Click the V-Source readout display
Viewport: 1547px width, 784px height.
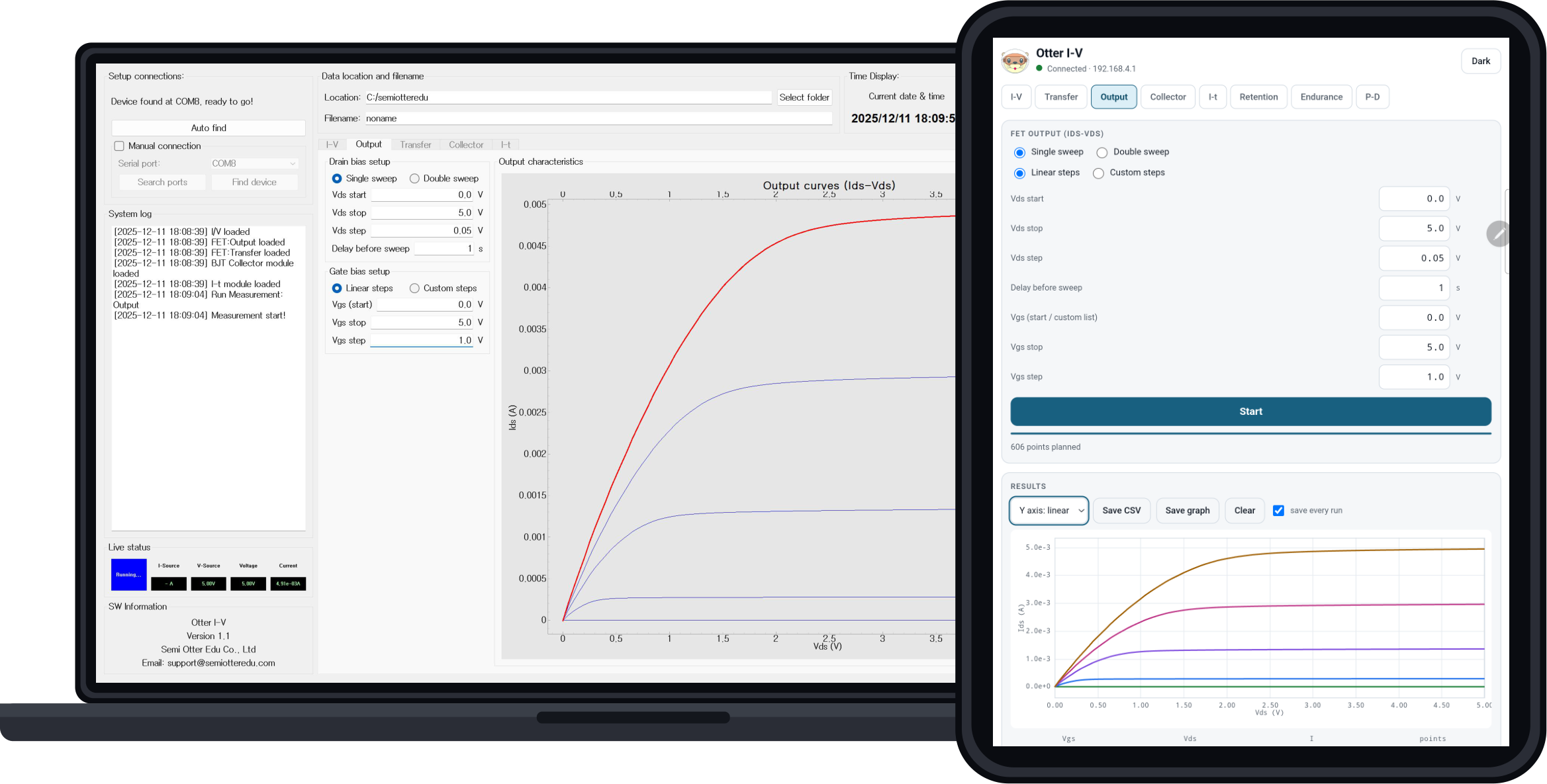(x=209, y=584)
